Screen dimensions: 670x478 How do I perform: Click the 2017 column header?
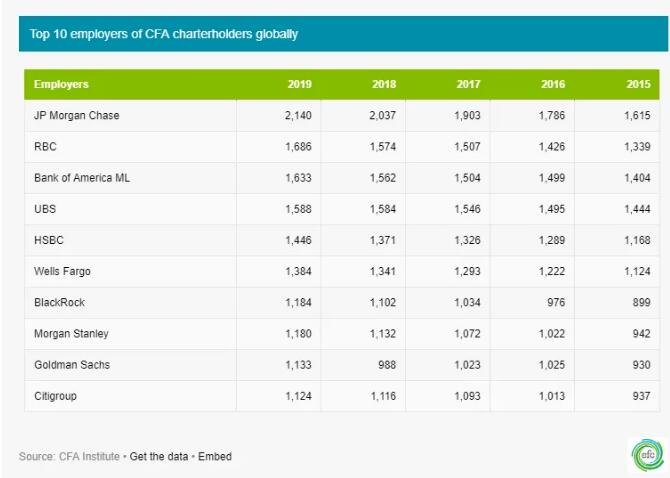(x=468, y=84)
